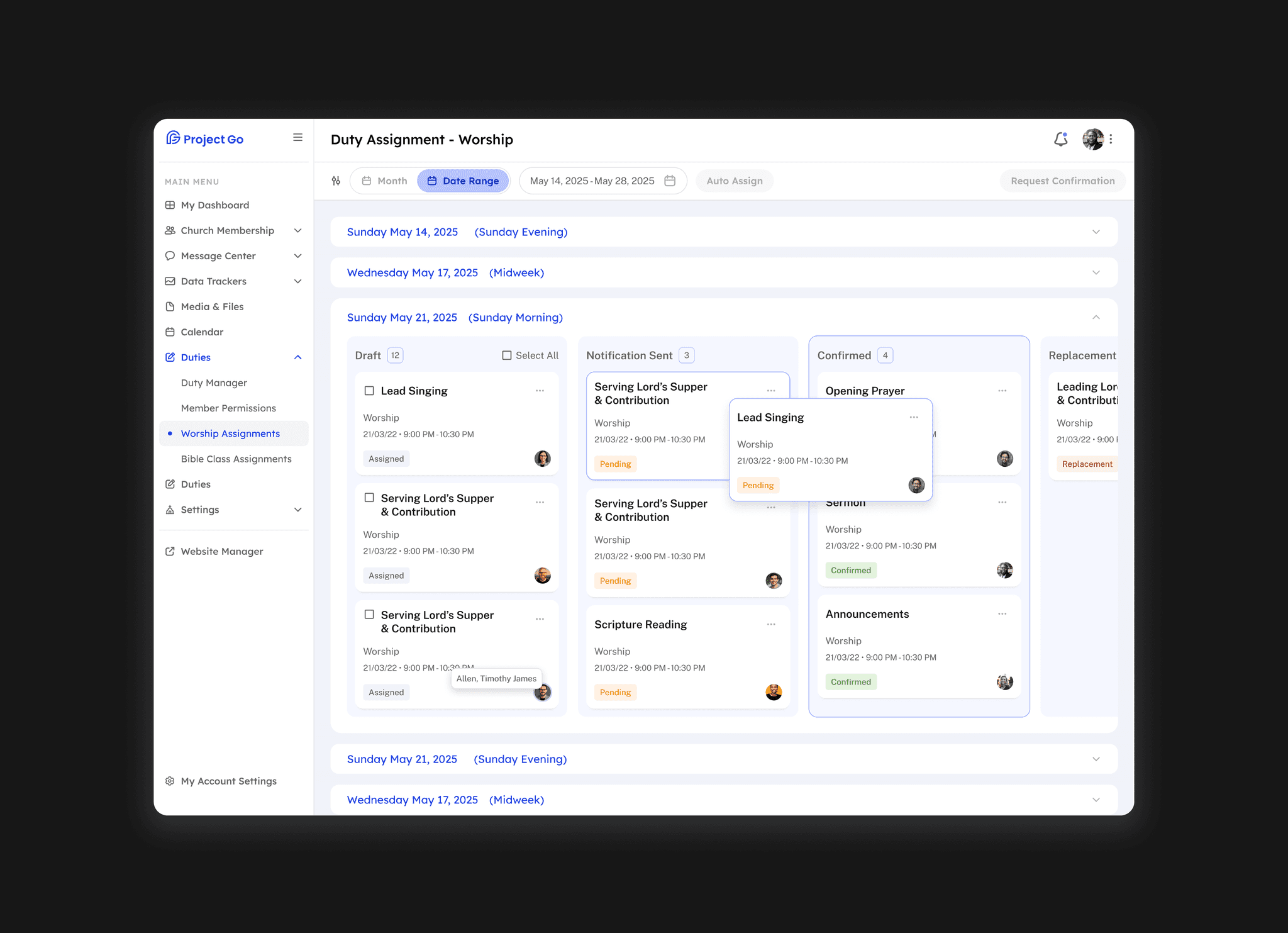Expand the Message Center menu
The image size is (1288, 933).
(x=233, y=255)
